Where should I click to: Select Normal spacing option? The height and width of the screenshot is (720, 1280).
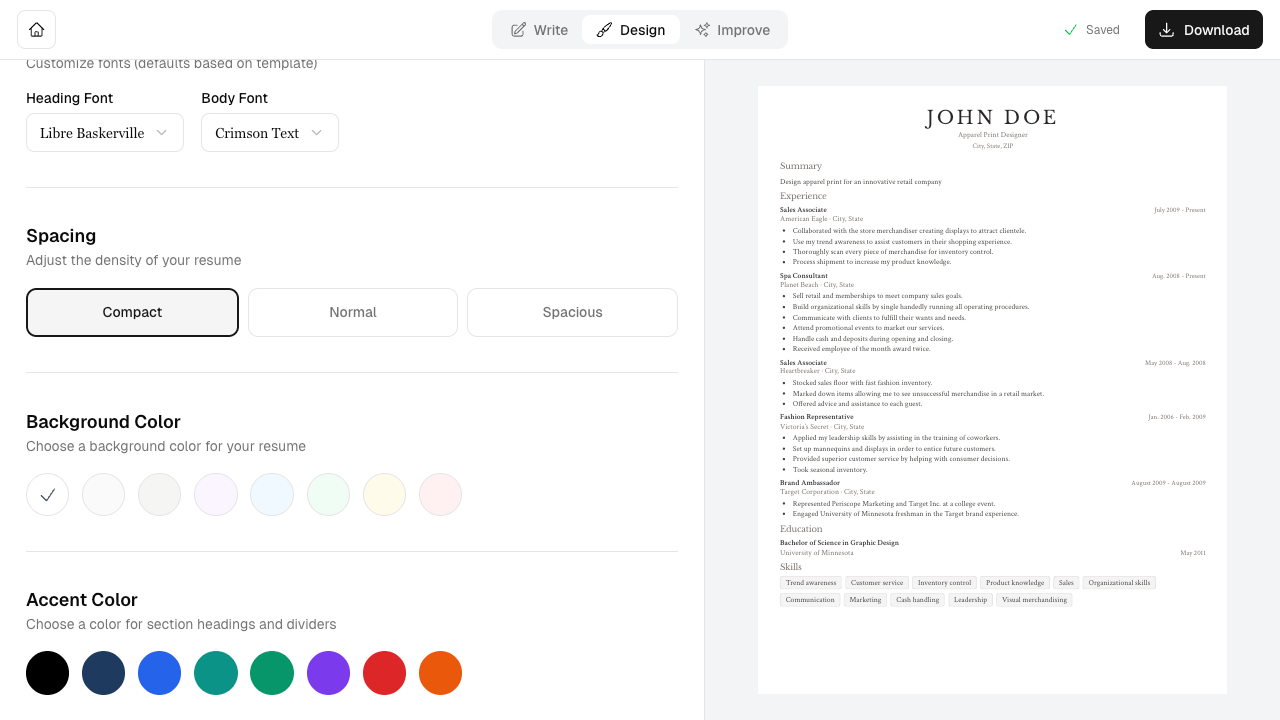[353, 312]
